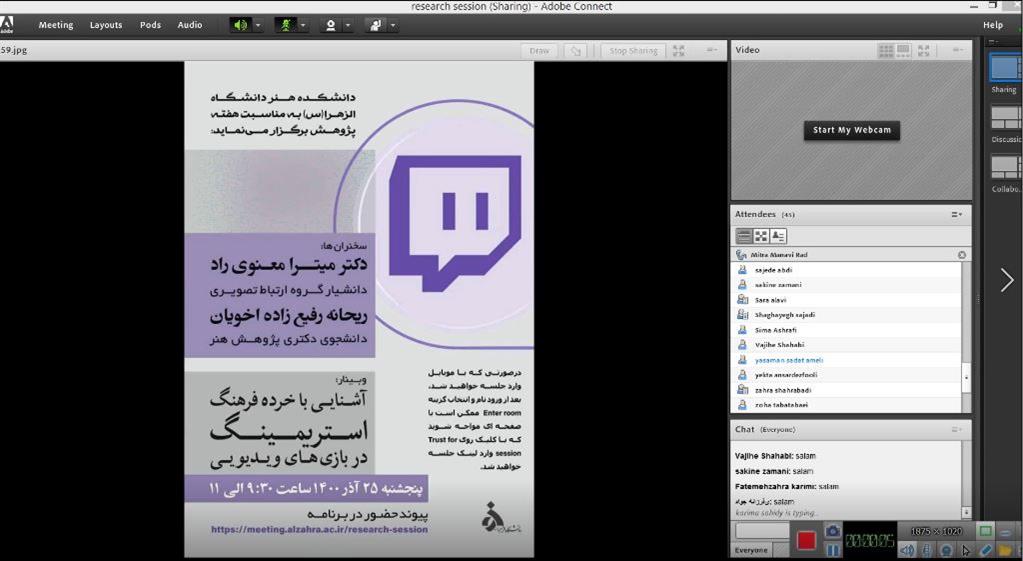Select the Discussion layout thumbnail
1023x561 pixels.
pos(1005,117)
